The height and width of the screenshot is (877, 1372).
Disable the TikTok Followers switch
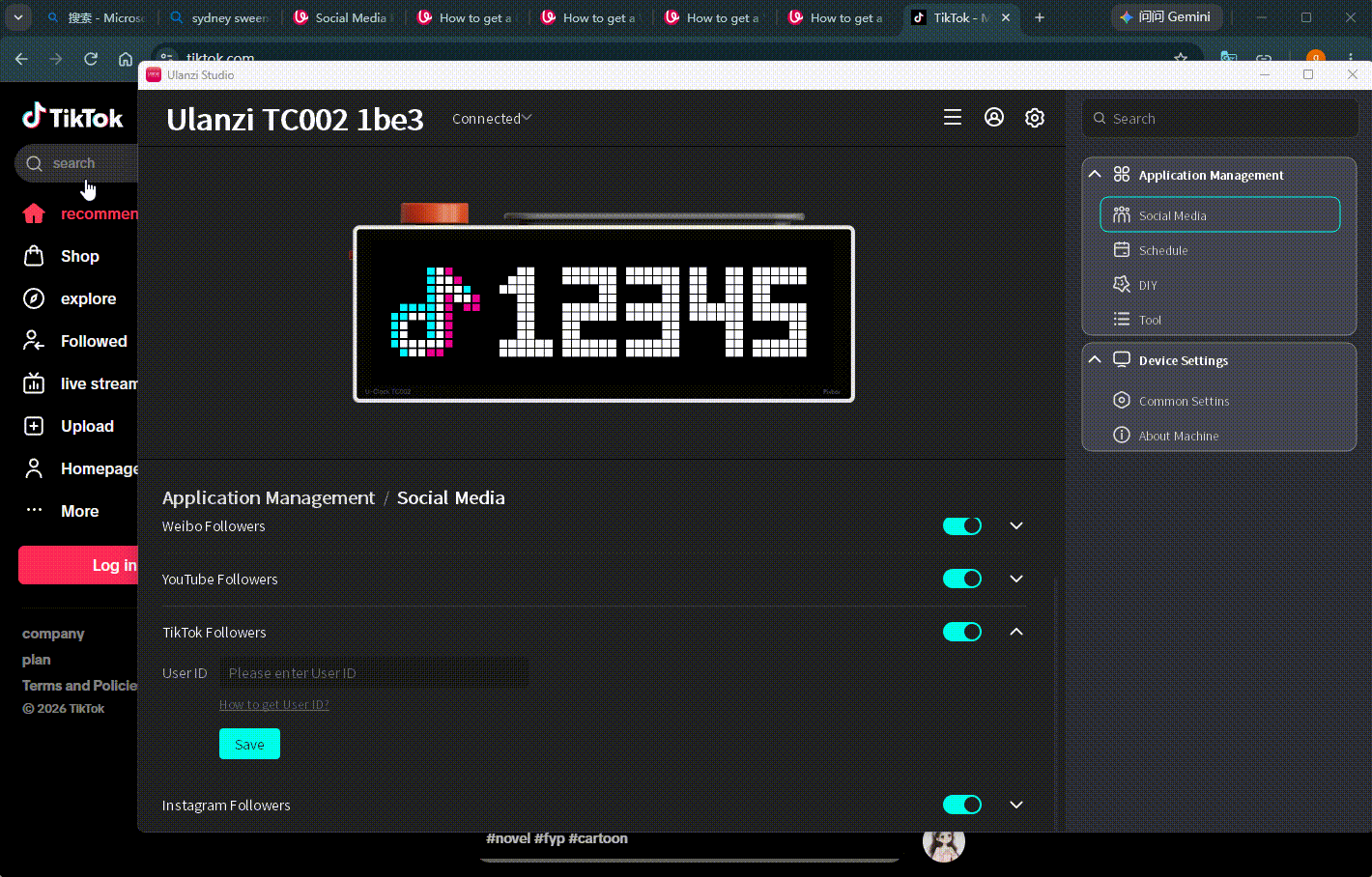tap(962, 632)
